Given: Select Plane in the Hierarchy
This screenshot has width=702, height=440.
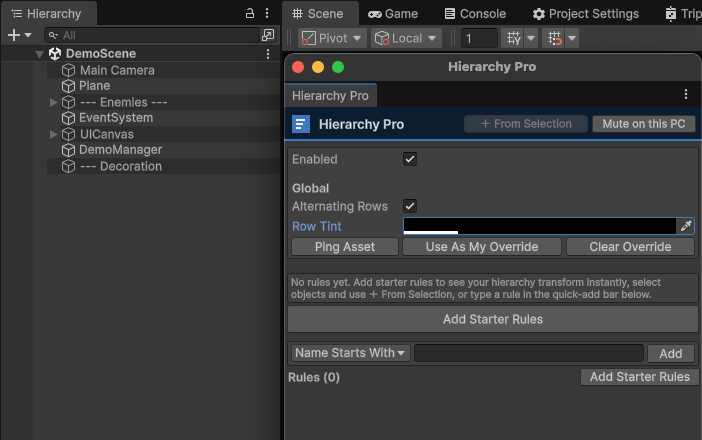Looking at the screenshot, I should tap(94, 86).
